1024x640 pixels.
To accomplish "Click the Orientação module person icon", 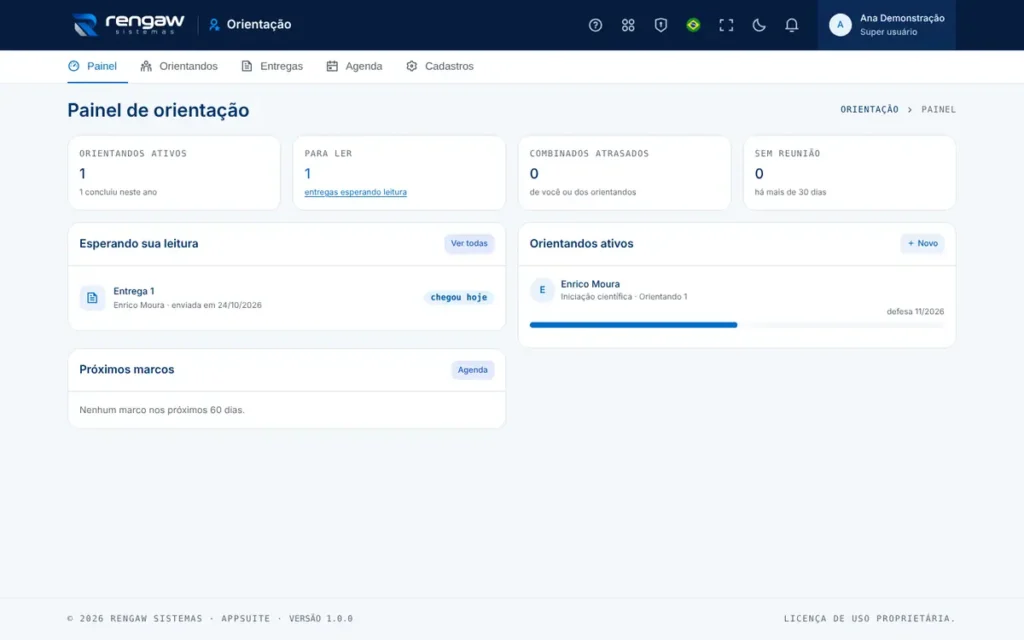I will [x=214, y=25].
